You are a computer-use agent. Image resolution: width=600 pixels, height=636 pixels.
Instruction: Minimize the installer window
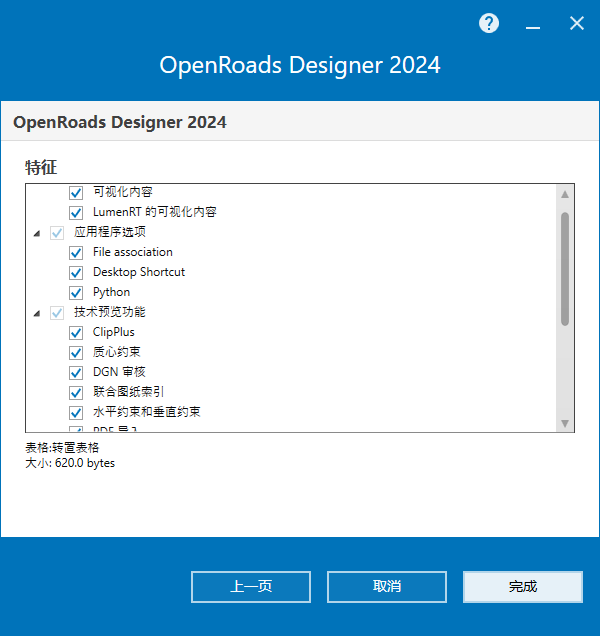click(533, 28)
